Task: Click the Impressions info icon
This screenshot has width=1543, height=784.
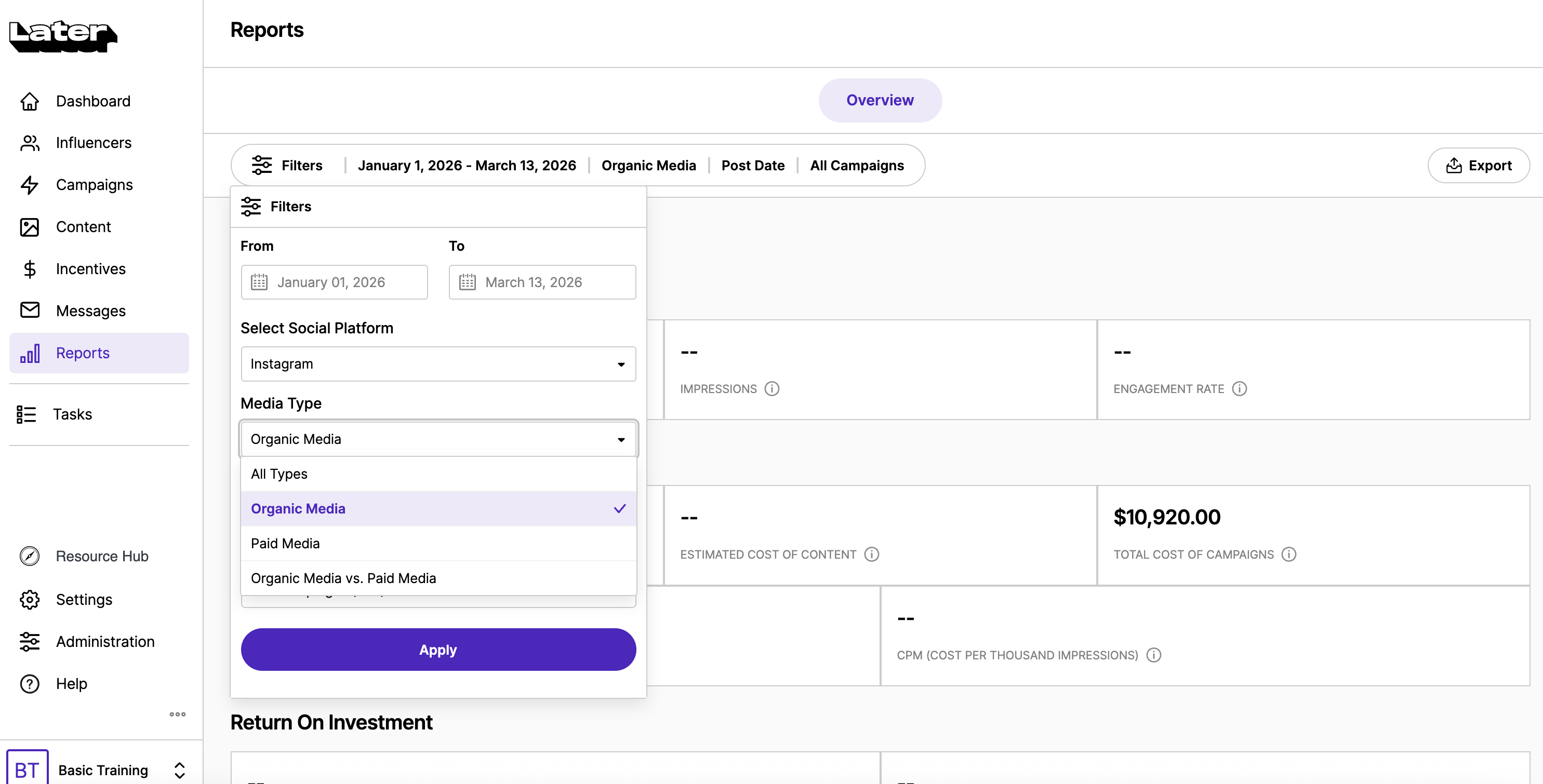Action: pos(772,389)
